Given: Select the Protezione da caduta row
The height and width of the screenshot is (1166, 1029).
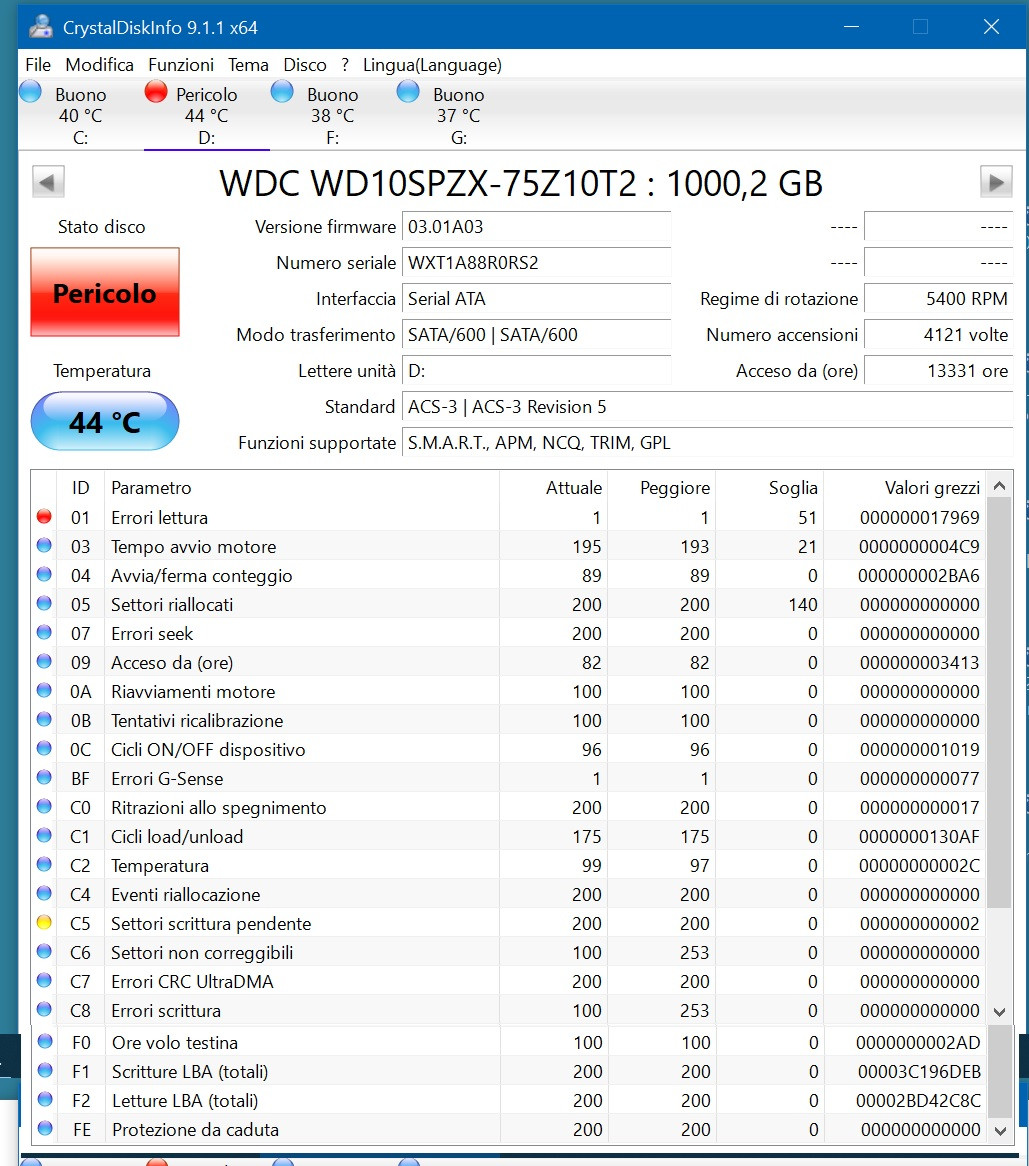Looking at the screenshot, I should (x=509, y=1130).
